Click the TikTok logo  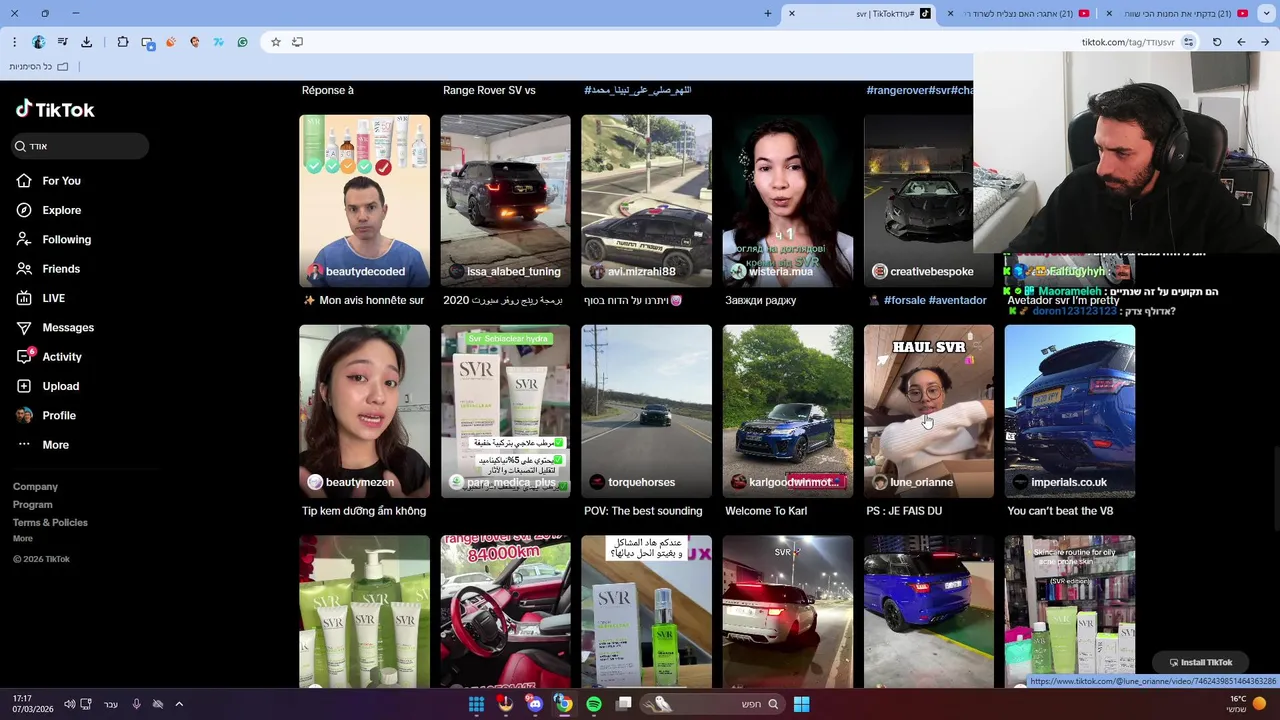(55, 109)
